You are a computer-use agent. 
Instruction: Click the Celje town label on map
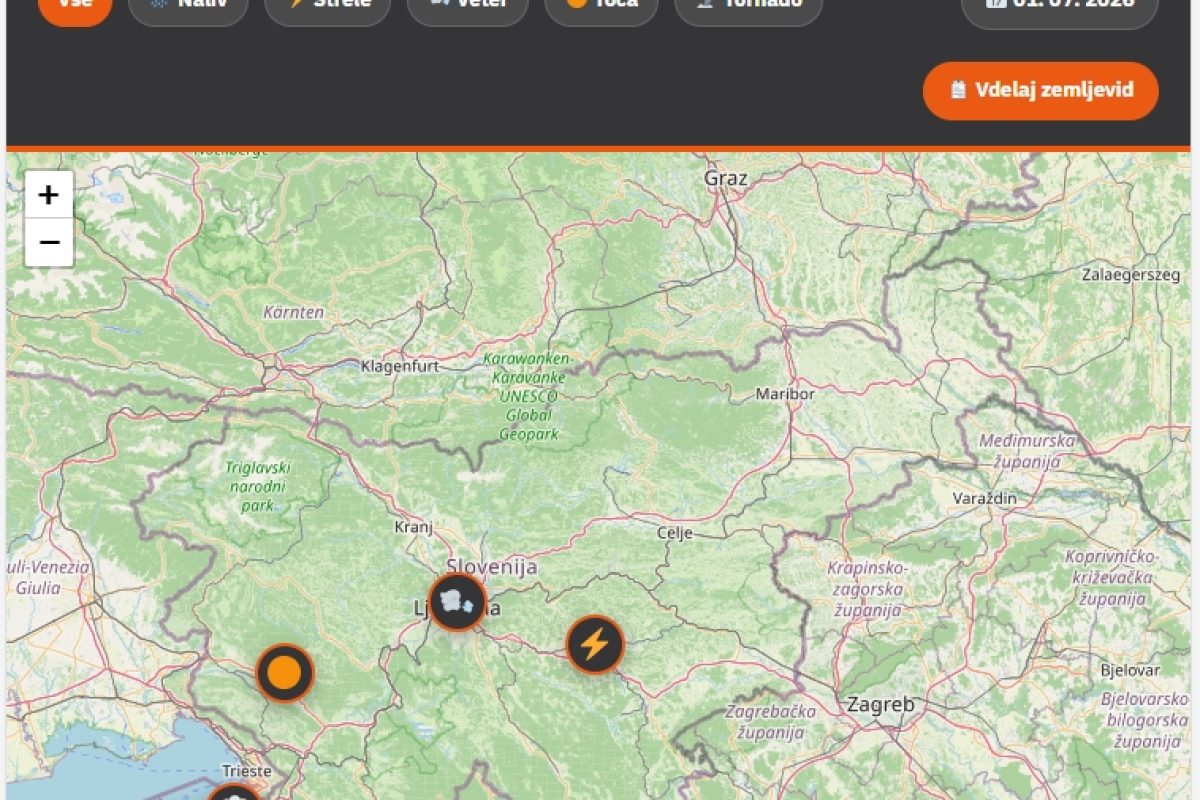[674, 533]
